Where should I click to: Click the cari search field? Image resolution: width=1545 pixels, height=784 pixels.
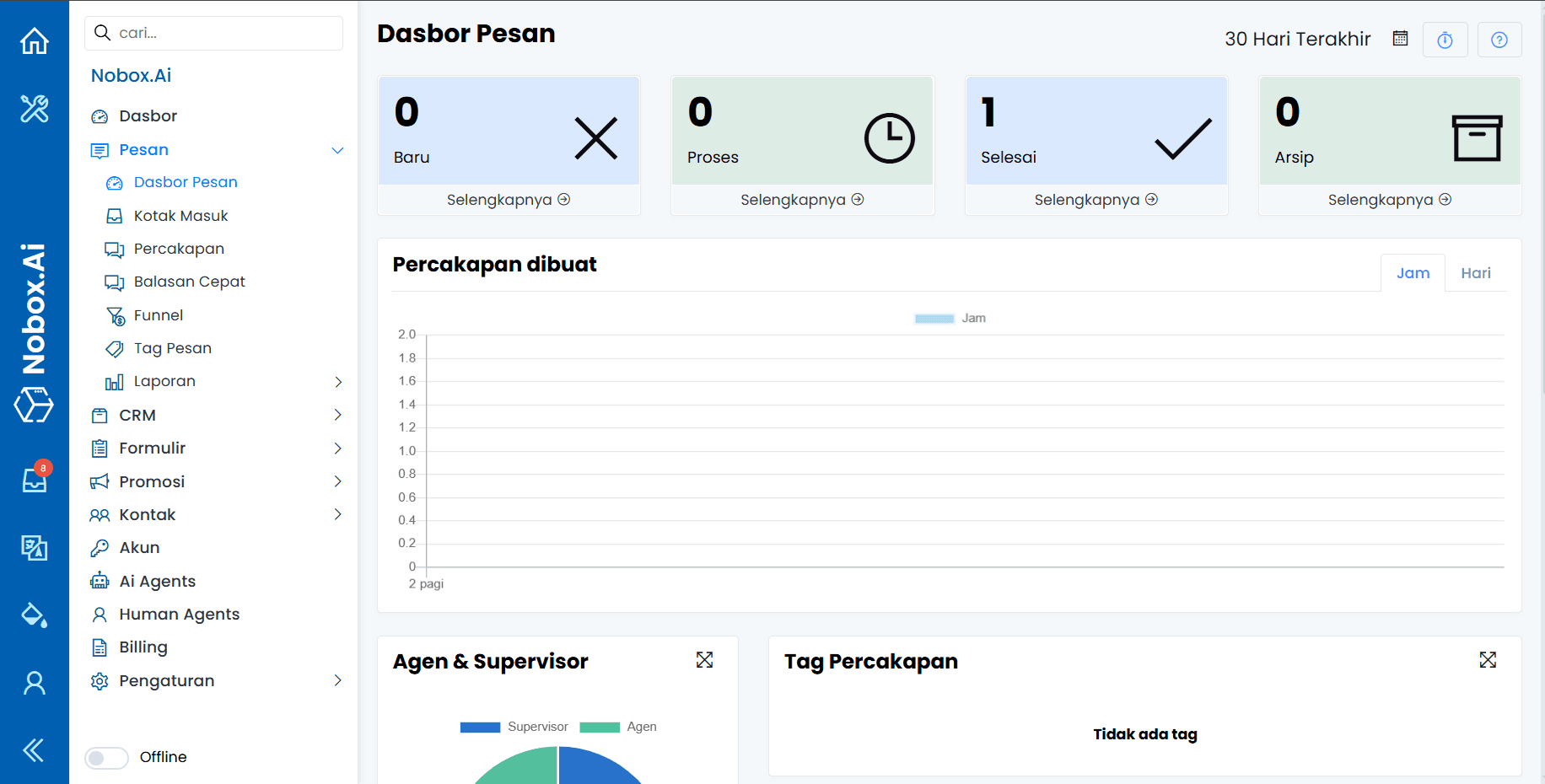point(213,33)
